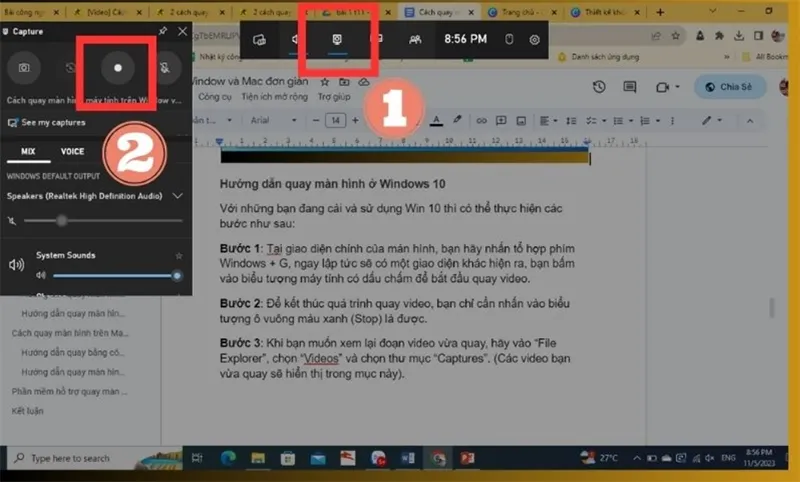This screenshot has width=800, height=482.
Task: Star the Google Docs document
Action: tap(324, 82)
